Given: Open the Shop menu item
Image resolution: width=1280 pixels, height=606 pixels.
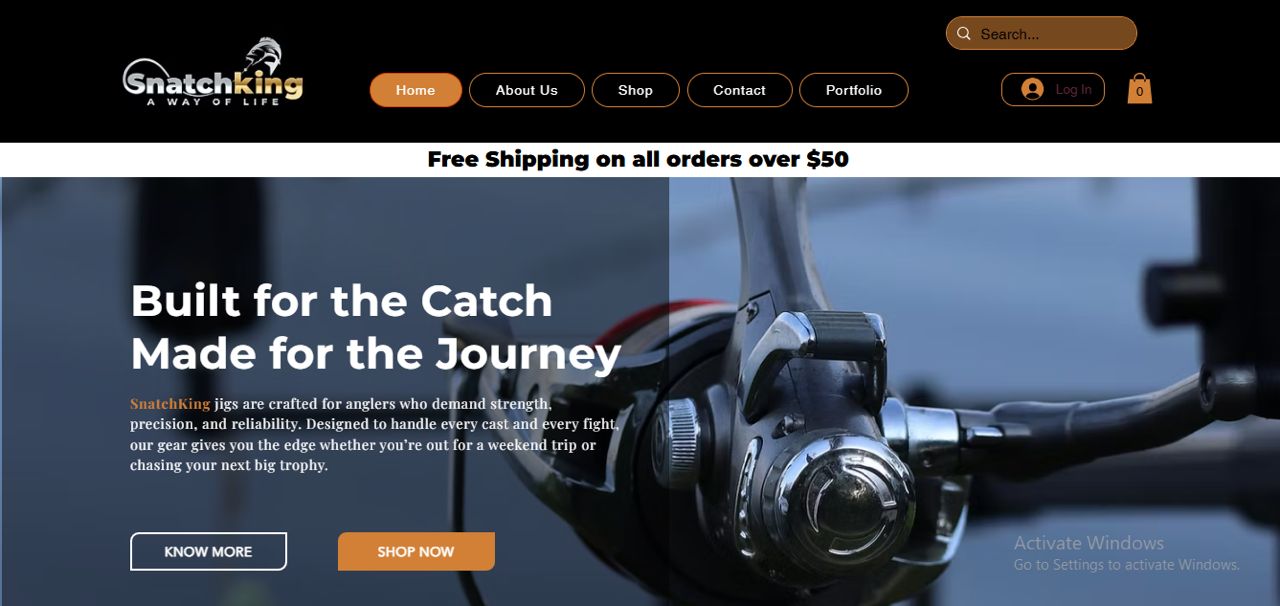Looking at the screenshot, I should click(635, 90).
